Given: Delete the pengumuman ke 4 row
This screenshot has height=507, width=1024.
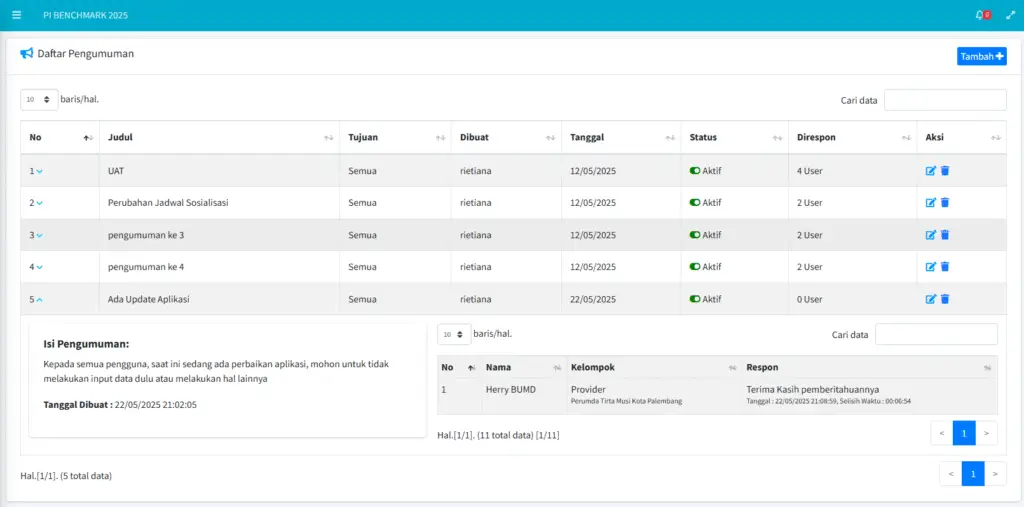Looking at the screenshot, I should click(945, 267).
